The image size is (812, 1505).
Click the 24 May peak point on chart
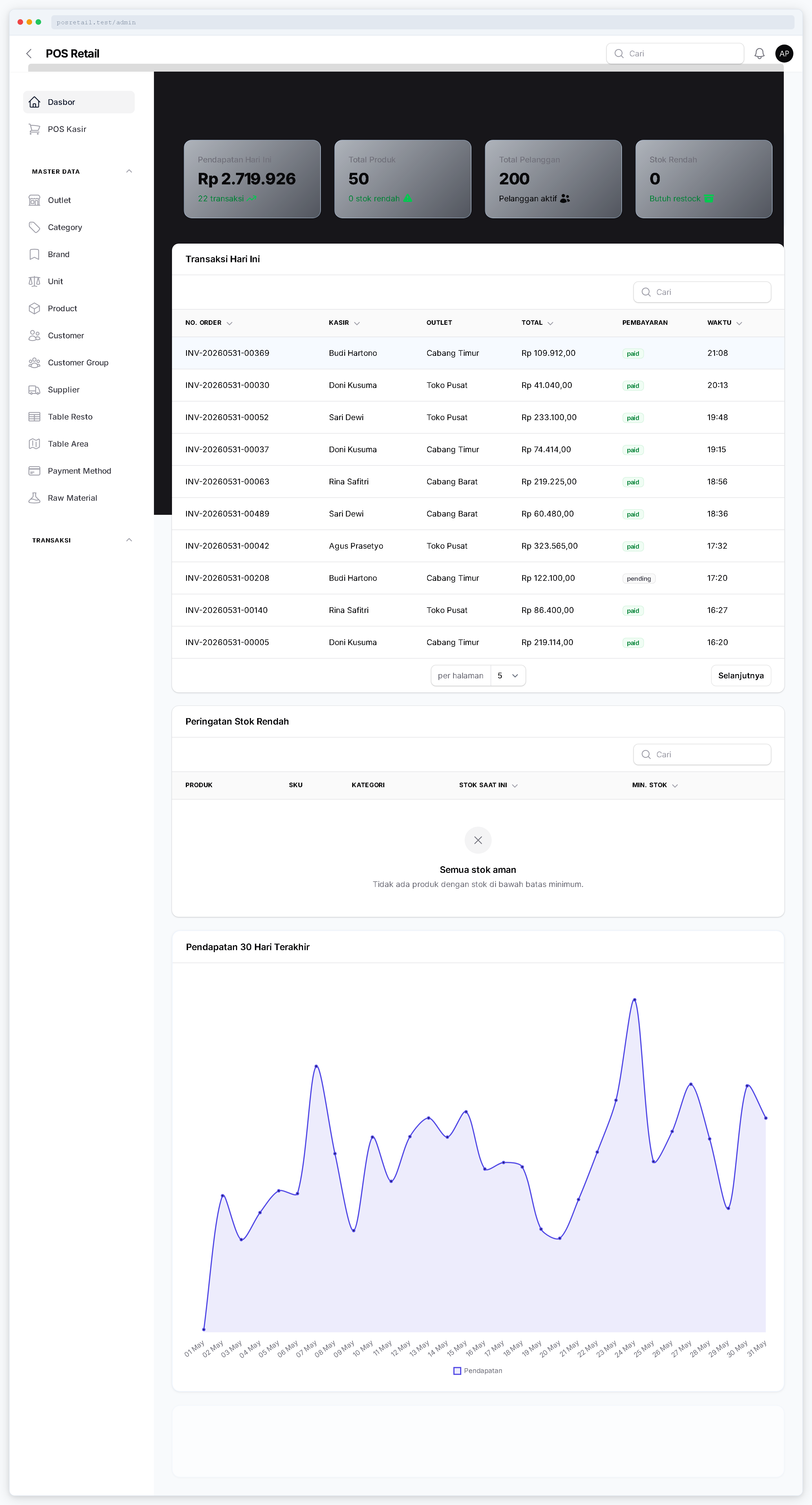[x=634, y=1000]
